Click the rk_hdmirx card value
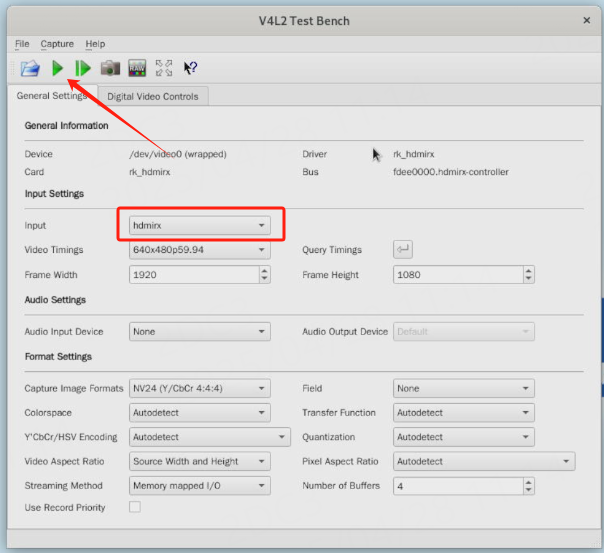The height and width of the screenshot is (553, 604). [x=150, y=172]
